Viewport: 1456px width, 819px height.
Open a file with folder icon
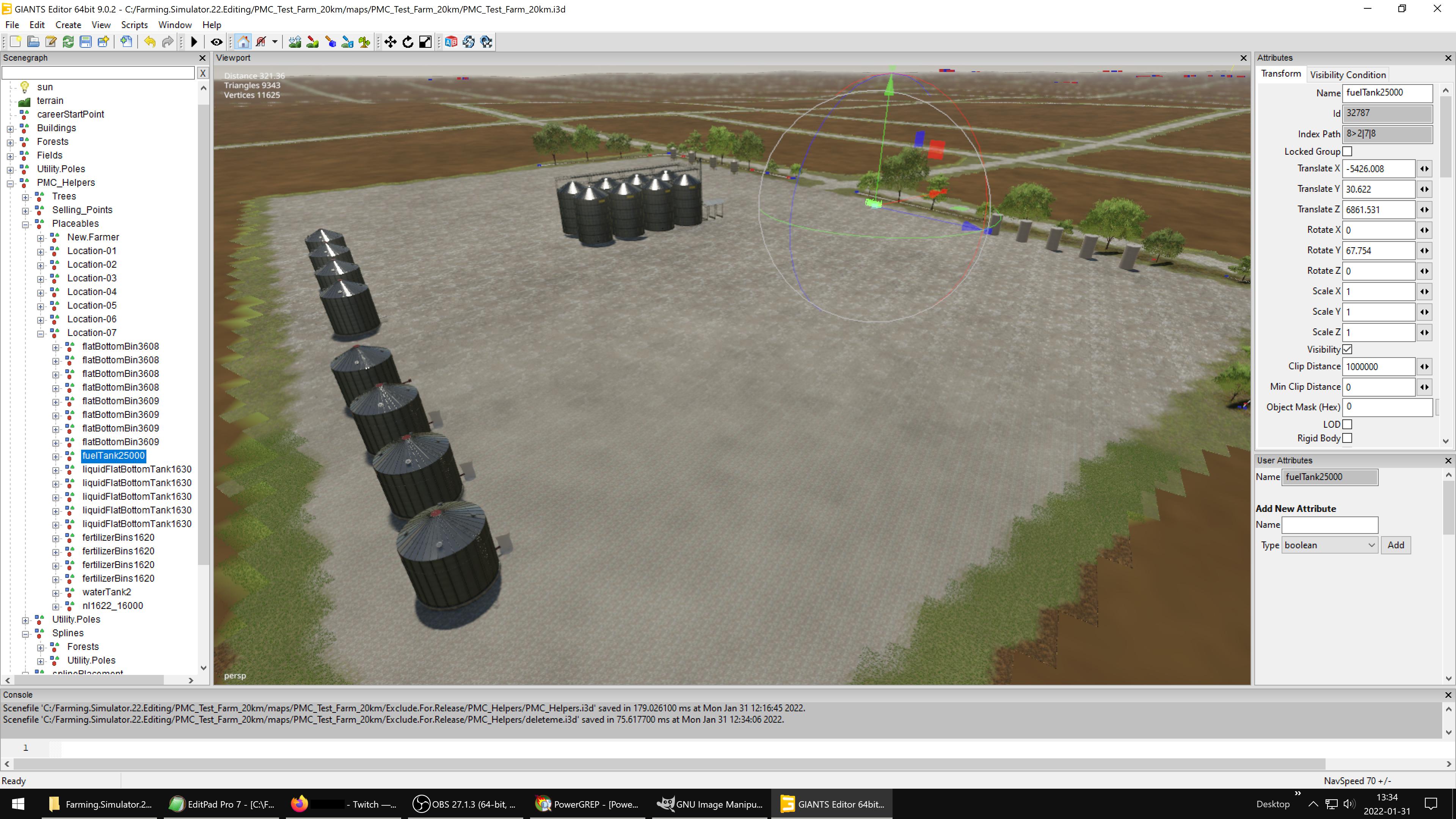(x=33, y=42)
